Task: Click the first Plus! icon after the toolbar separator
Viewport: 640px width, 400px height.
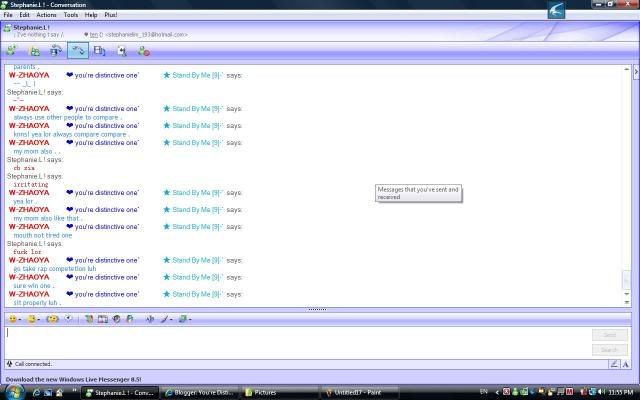Action: 89,319
